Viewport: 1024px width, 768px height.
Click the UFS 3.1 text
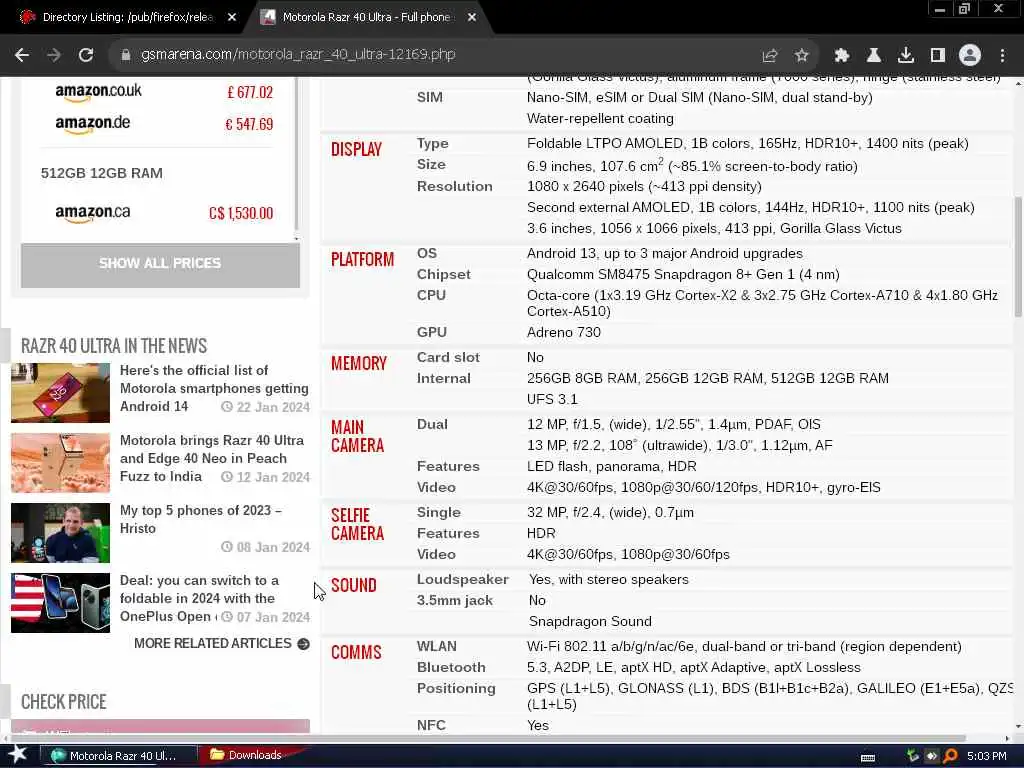552,399
